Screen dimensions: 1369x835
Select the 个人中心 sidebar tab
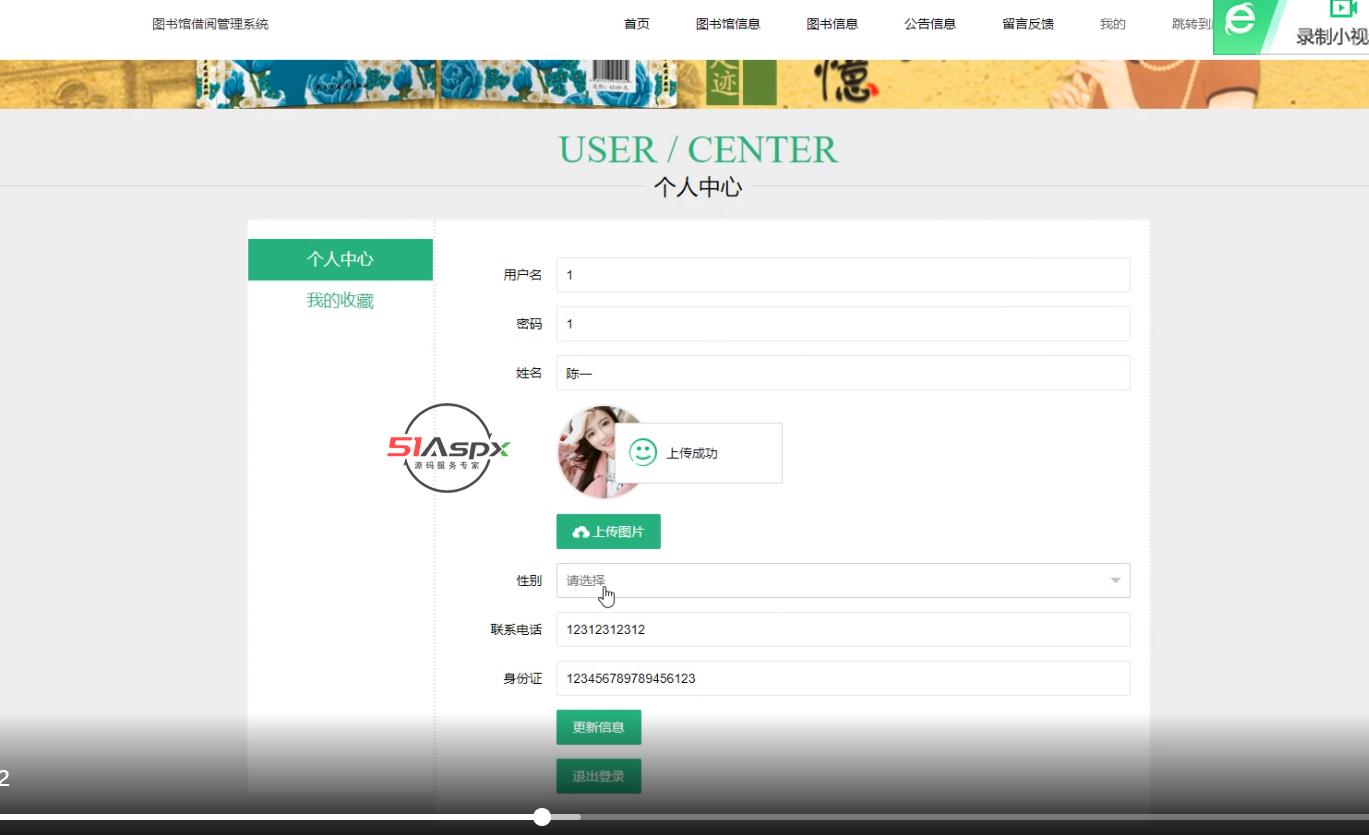pyautogui.click(x=340, y=258)
